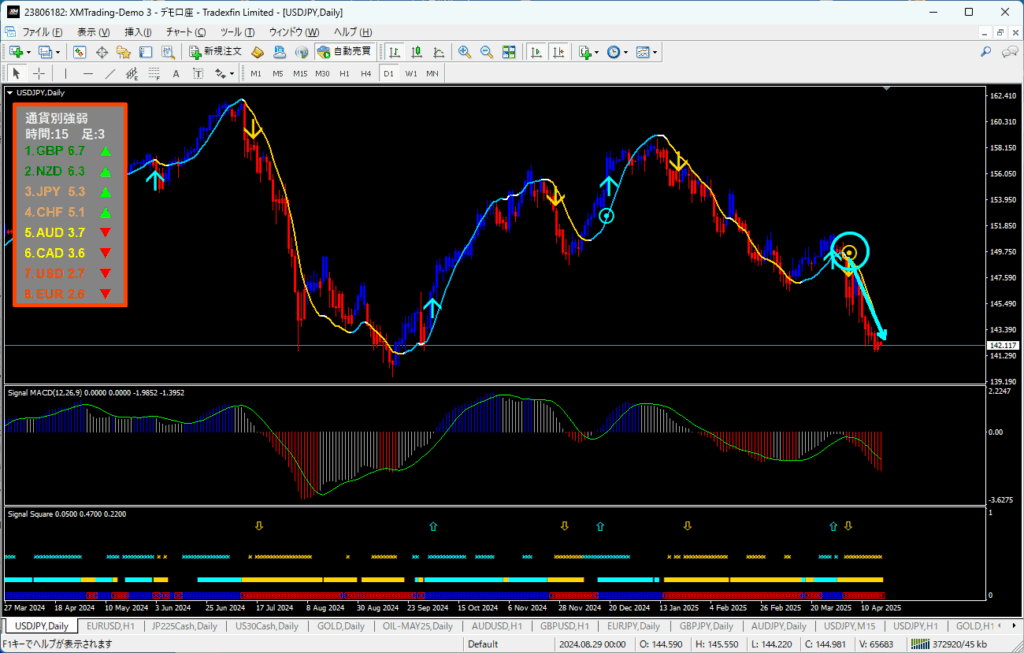Open the チャート (Chart) menu
The height and width of the screenshot is (653, 1024).
(x=185, y=31)
